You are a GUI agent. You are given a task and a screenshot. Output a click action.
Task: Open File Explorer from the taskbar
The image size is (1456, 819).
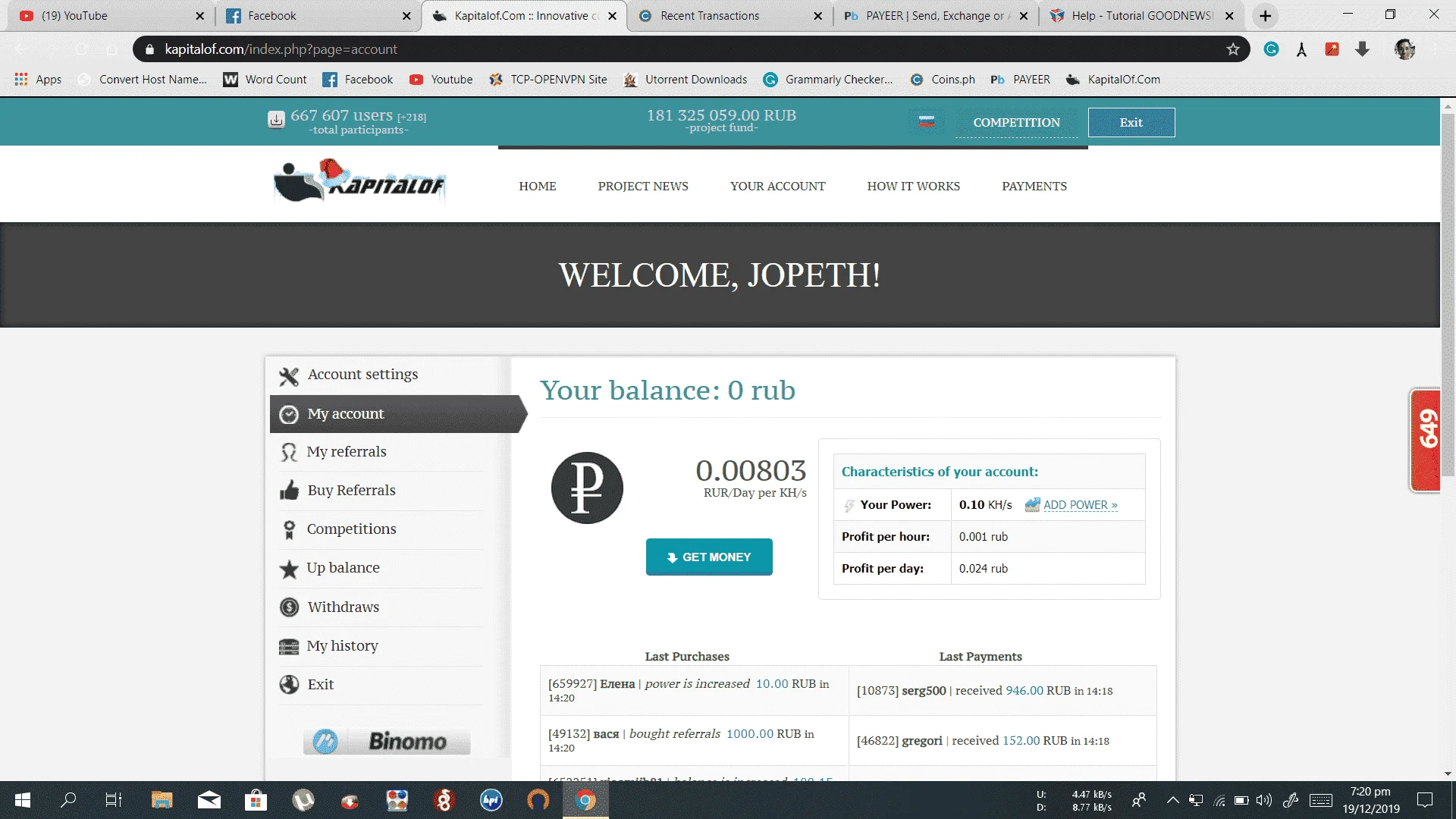162,800
